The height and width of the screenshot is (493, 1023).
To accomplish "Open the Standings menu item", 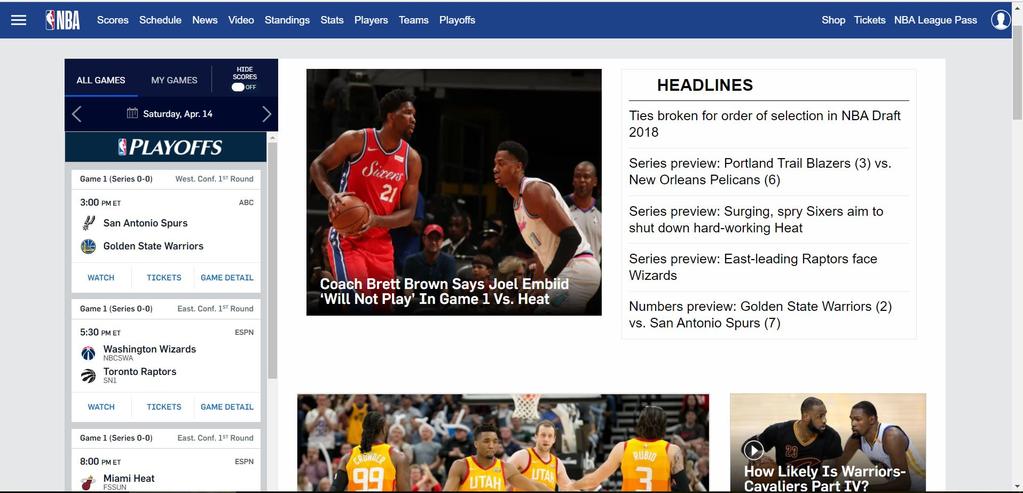I will pyautogui.click(x=287, y=20).
